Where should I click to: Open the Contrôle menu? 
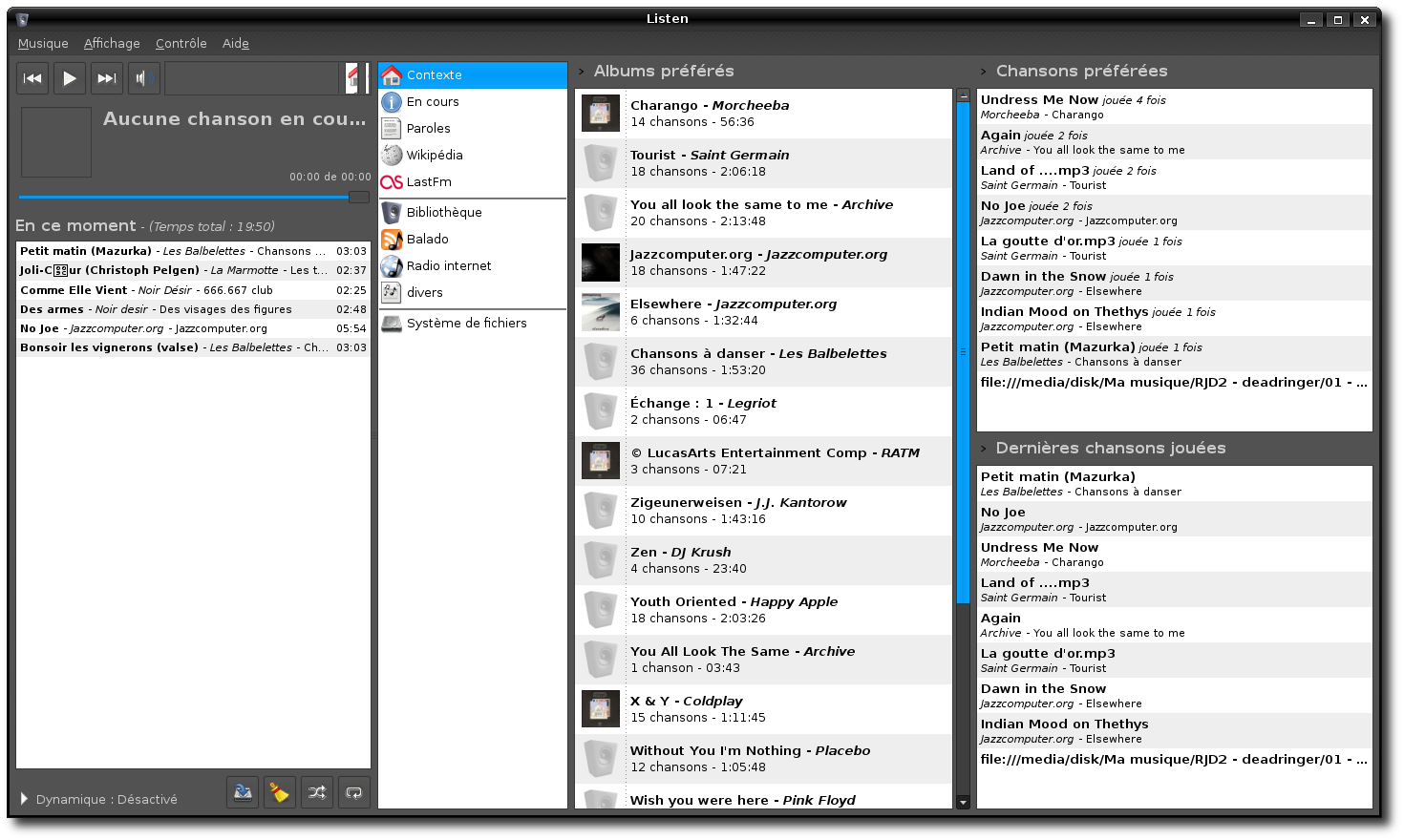pos(181,43)
